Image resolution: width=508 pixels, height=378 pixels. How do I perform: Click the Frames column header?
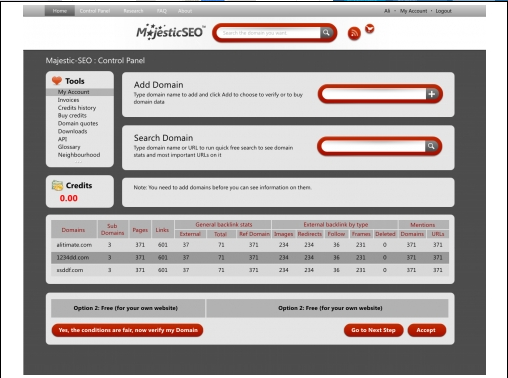(361, 234)
